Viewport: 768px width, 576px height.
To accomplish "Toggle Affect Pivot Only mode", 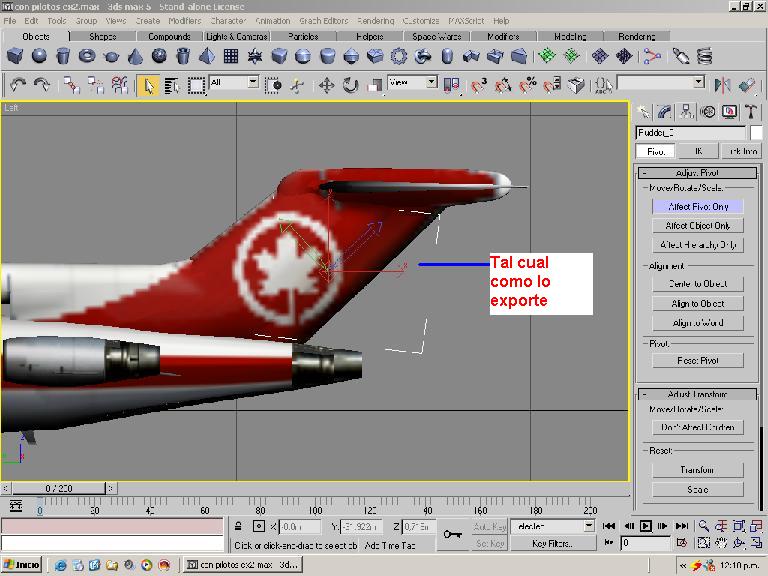I will coord(697,206).
